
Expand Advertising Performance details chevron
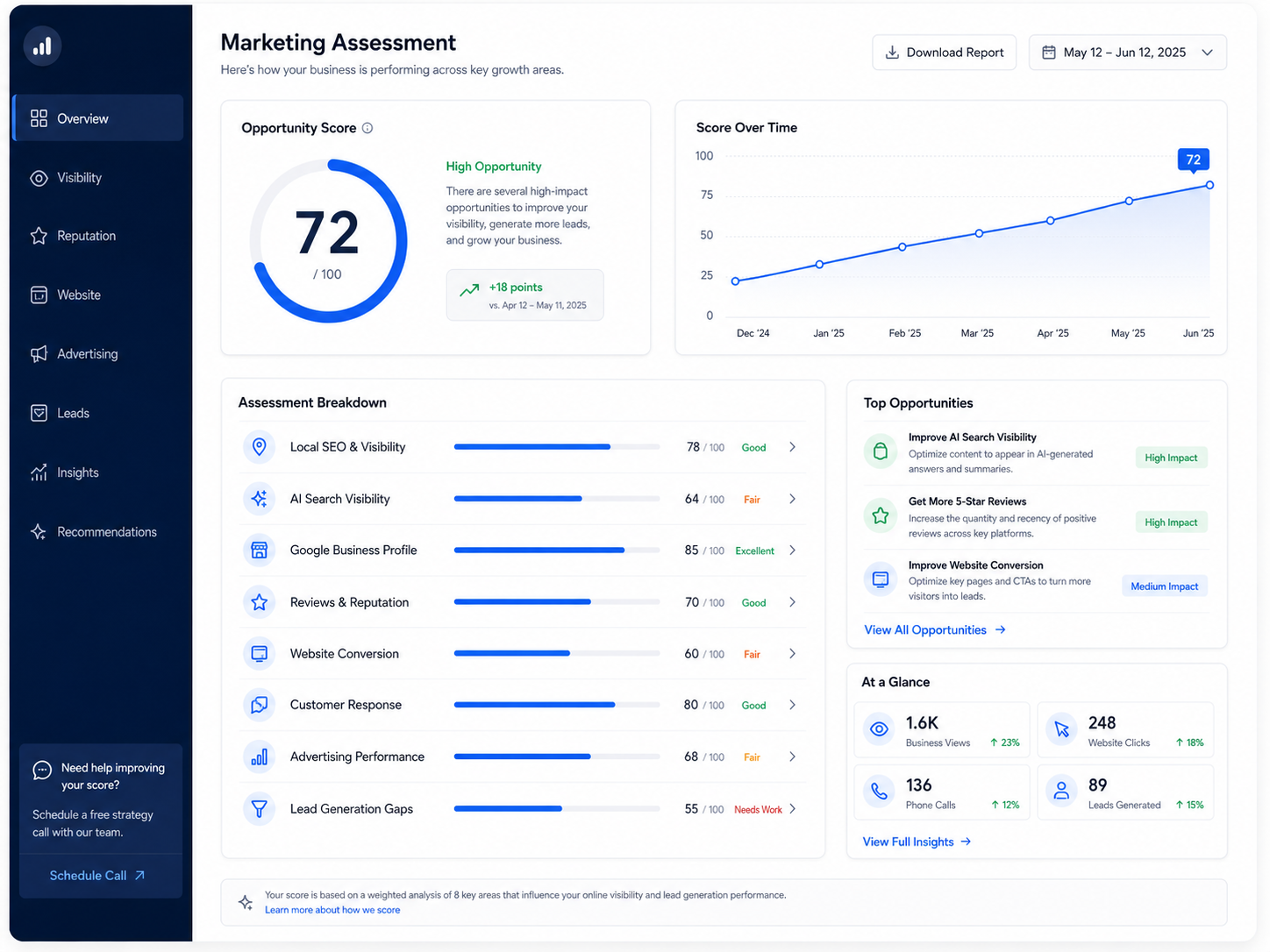point(792,757)
